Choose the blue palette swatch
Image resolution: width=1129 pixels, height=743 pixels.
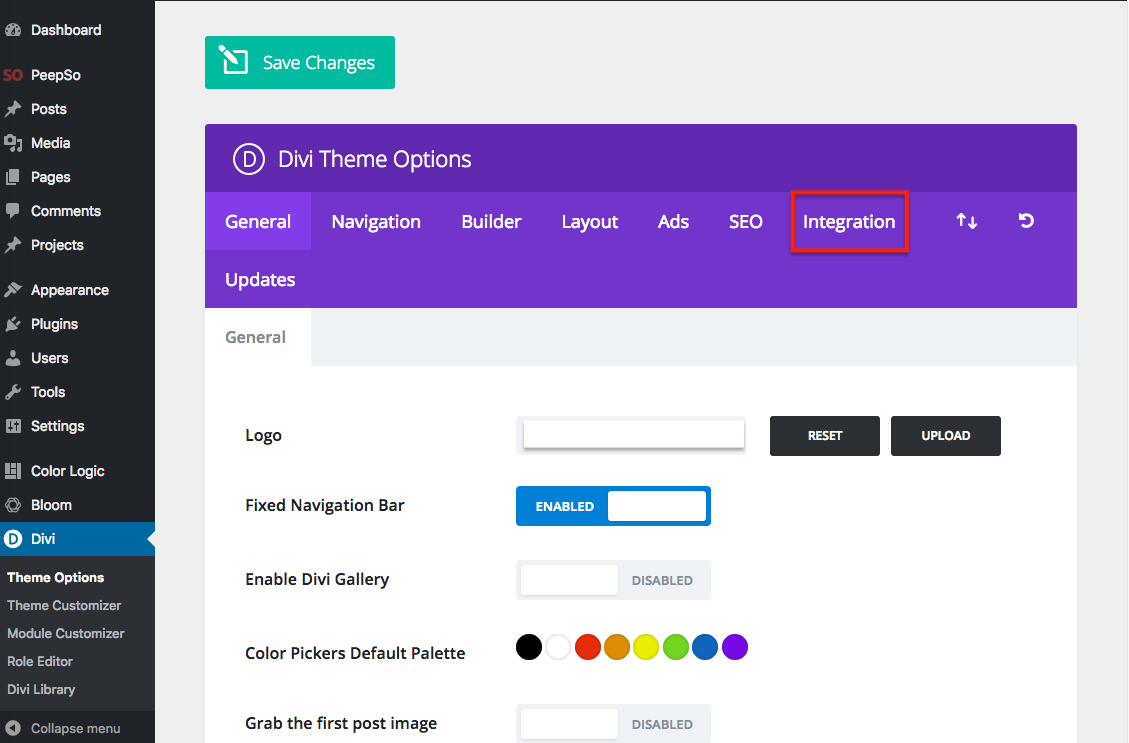click(x=705, y=647)
